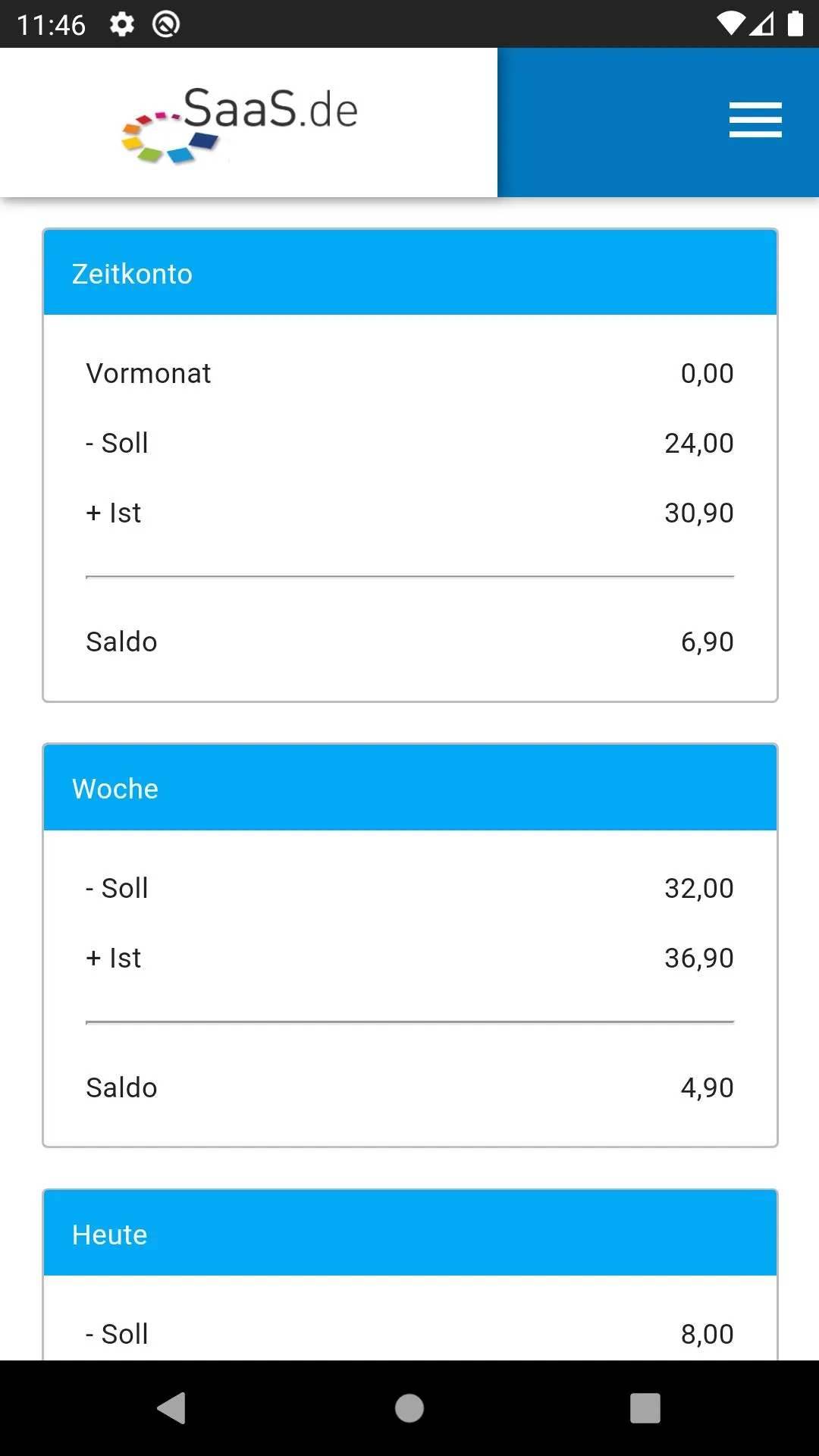Tap the clock time in status bar
This screenshot has height=1456, width=819.
tap(51, 25)
